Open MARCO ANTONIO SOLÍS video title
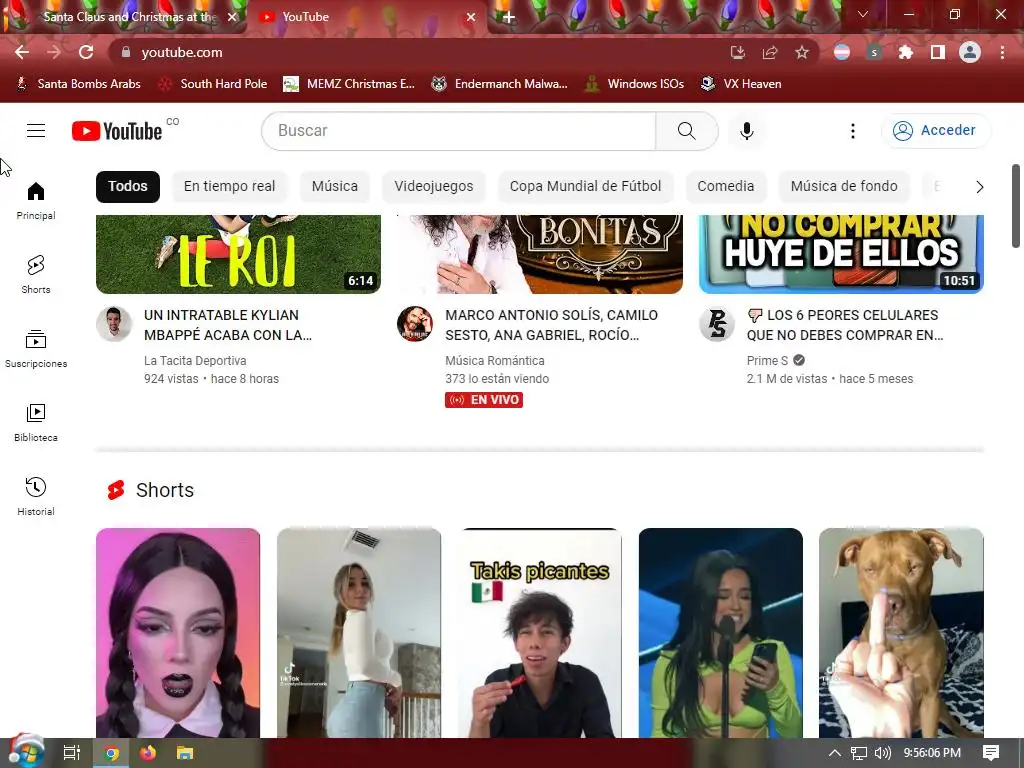 pyautogui.click(x=551, y=325)
